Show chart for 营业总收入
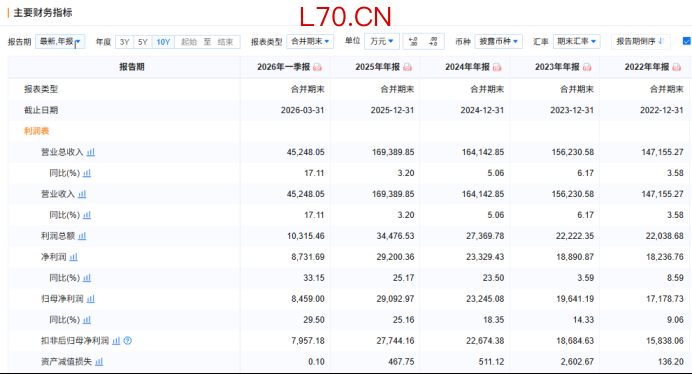Screen dimensions: 692x374 [x=90, y=152]
